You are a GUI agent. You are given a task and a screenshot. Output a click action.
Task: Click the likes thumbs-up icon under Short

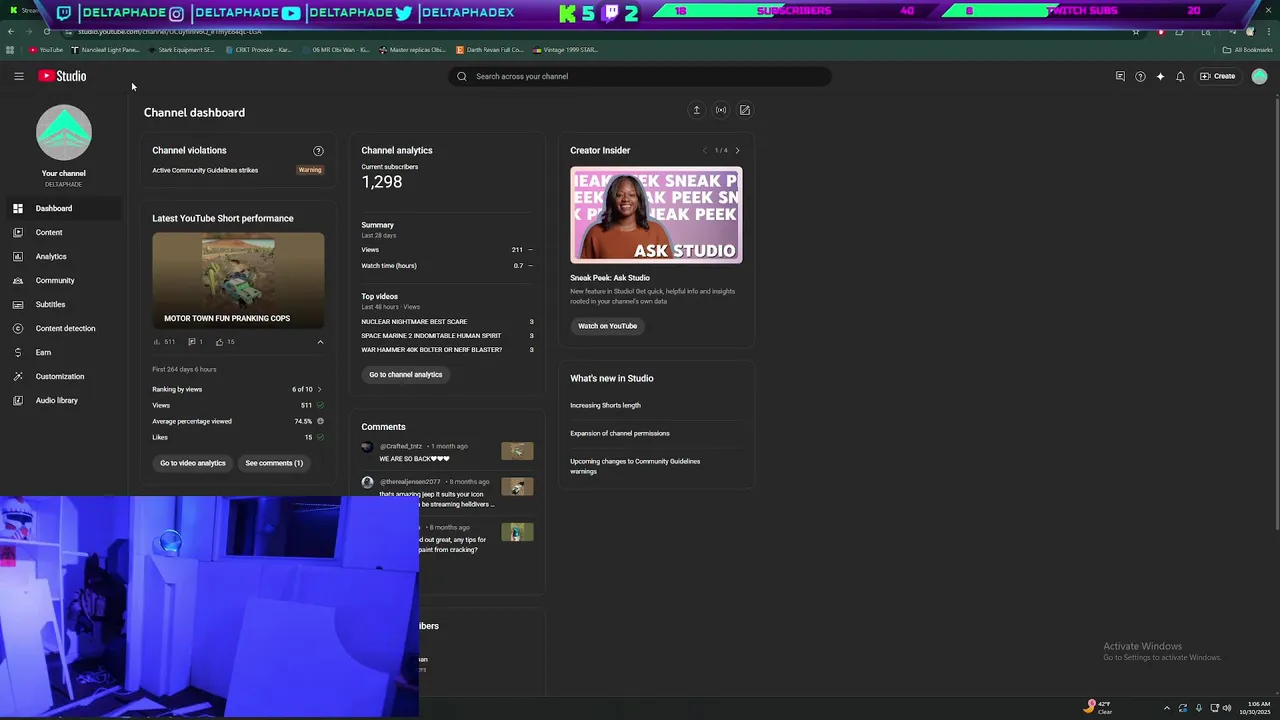pyautogui.click(x=220, y=342)
